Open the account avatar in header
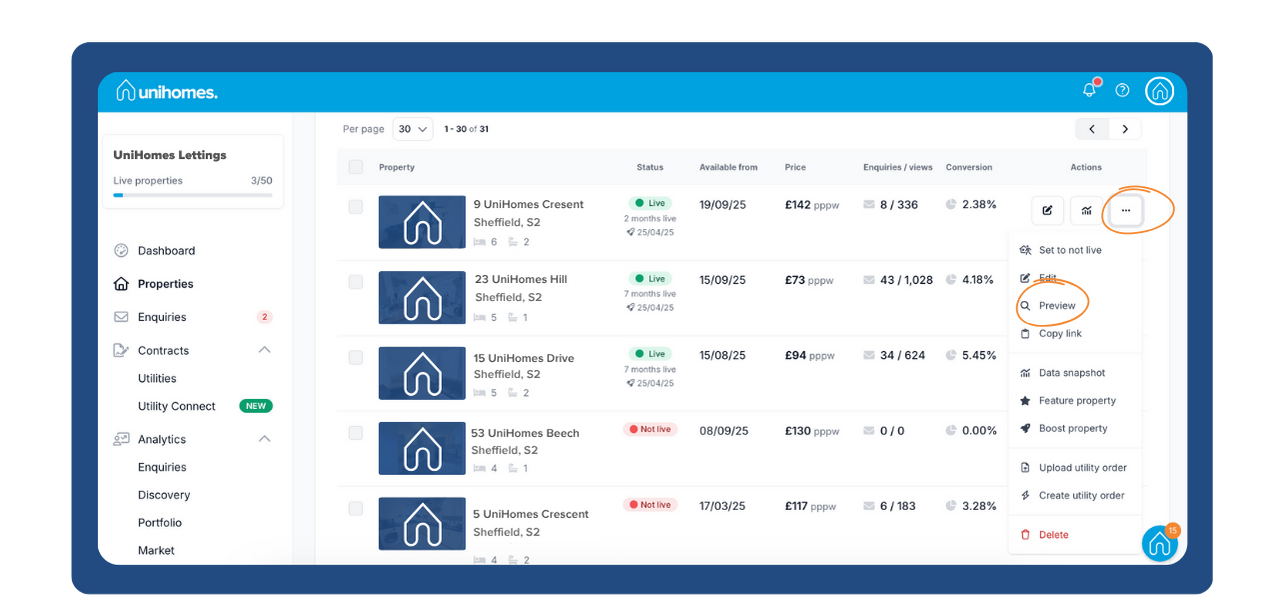Viewport: 1266px width, 613px height. click(1159, 91)
